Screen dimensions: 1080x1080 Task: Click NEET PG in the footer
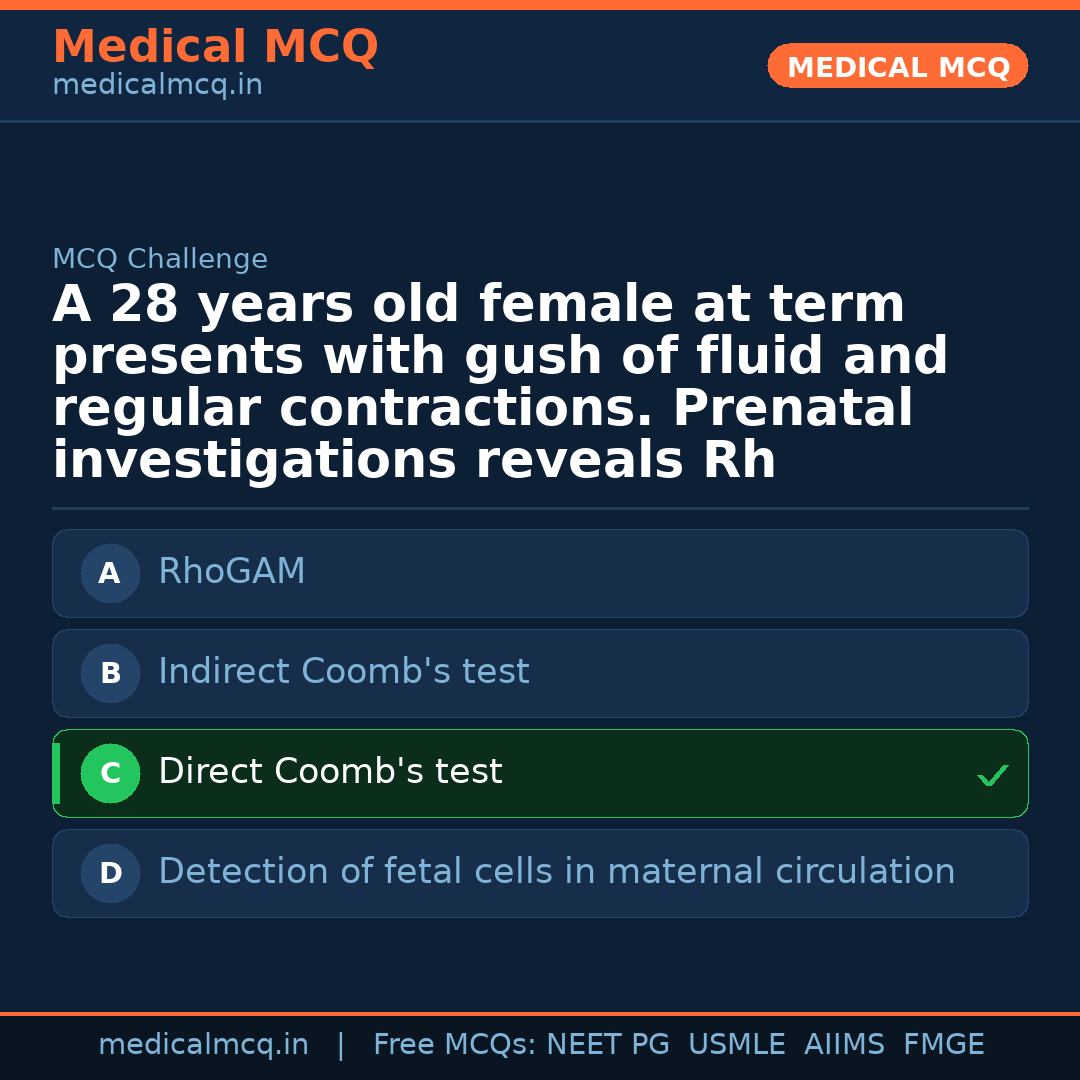[x=608, y=1045]
